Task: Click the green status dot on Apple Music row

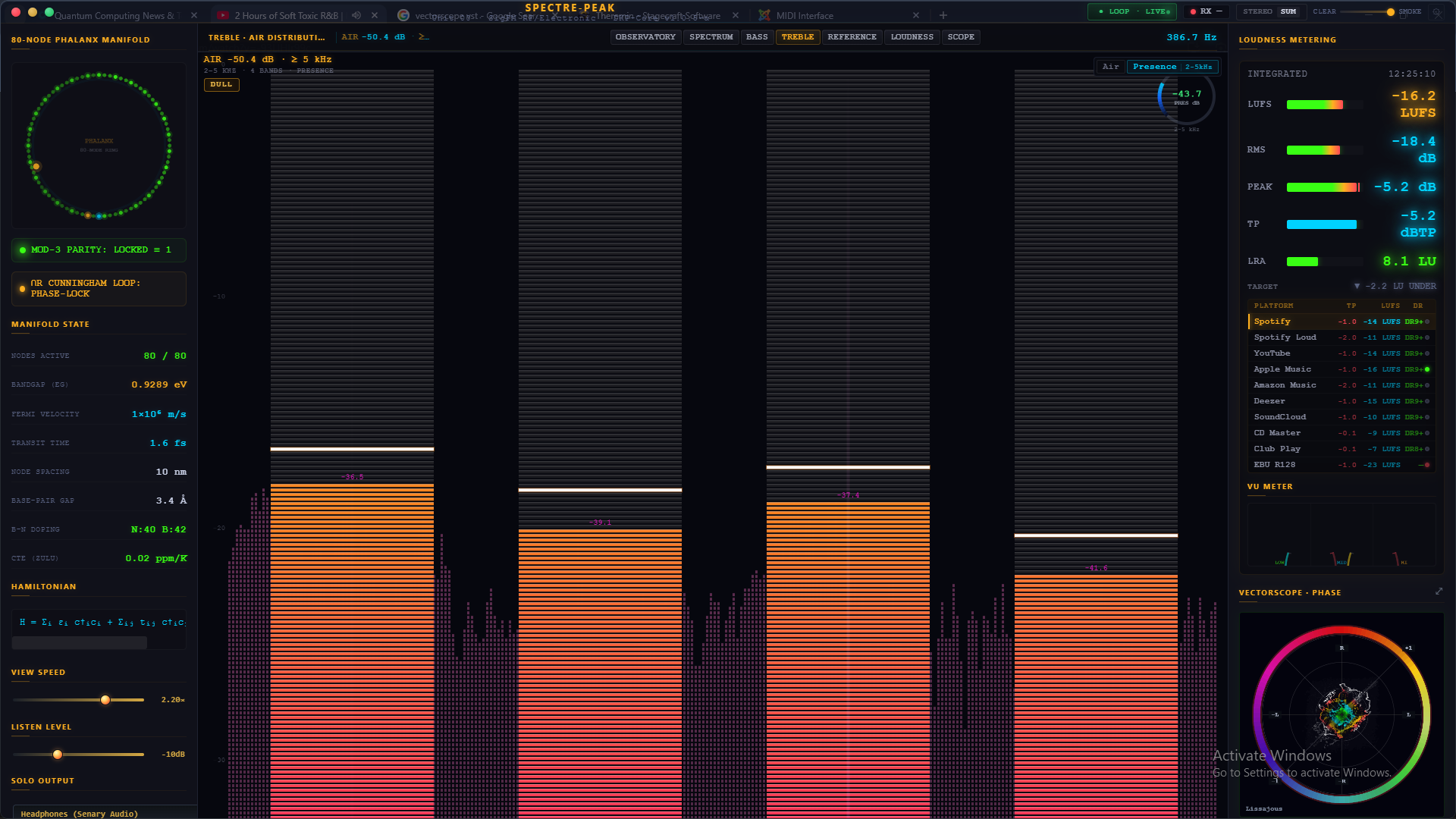Action: (x=1427, y=369)
